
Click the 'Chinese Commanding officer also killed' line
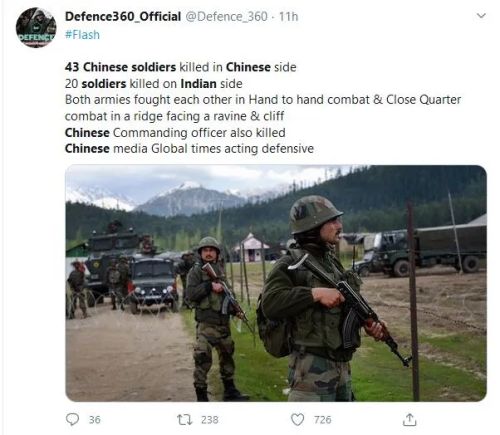[175, 132]
